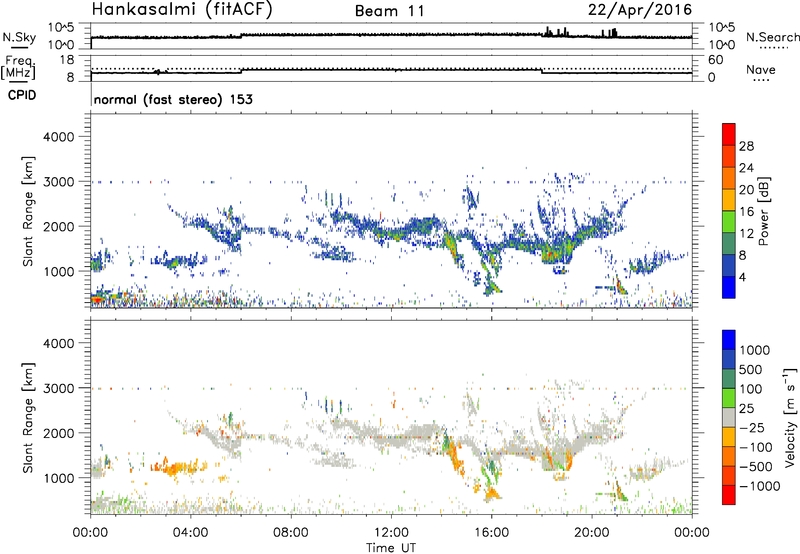Click the '-100' label on Velocity scale
The width and height of the screenshot is (800, 554).
(755, 447)
